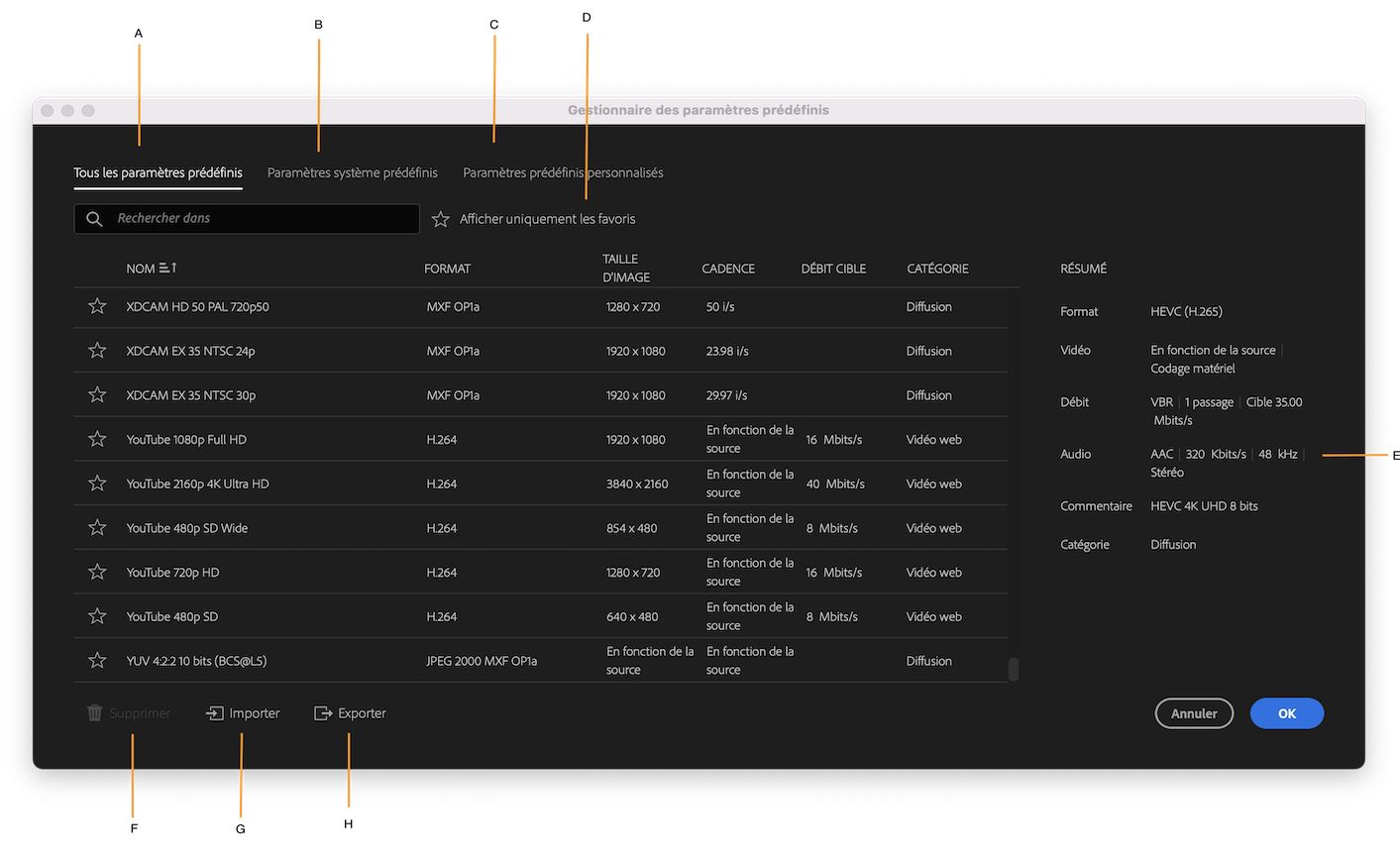Switch to Paramètres prédéfinis personnalisés tab
This screenshot has height=863, width=1400.
point(563,172)
